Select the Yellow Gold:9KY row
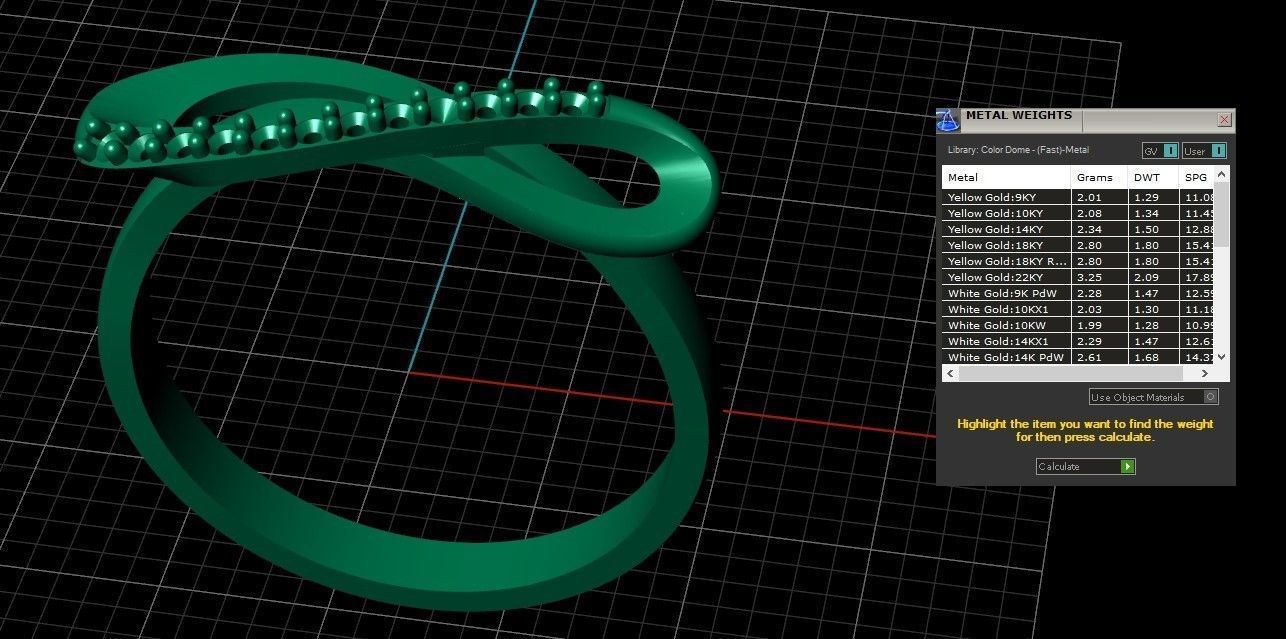Image resolution: width=1286 pixels, height=639 pixels. 1079,197
